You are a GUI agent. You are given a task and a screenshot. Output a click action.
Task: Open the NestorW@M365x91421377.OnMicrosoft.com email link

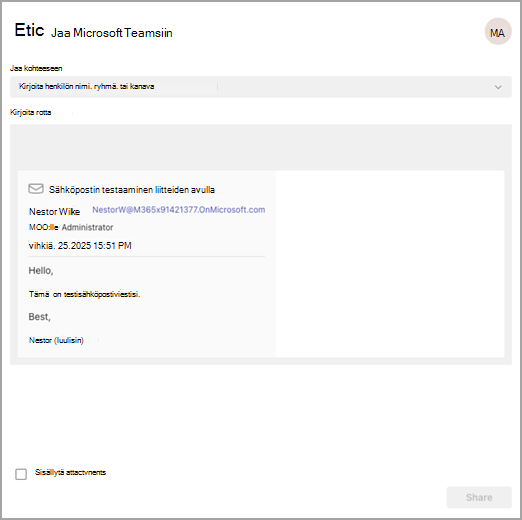pyautogui.click(x=179, y=210)
